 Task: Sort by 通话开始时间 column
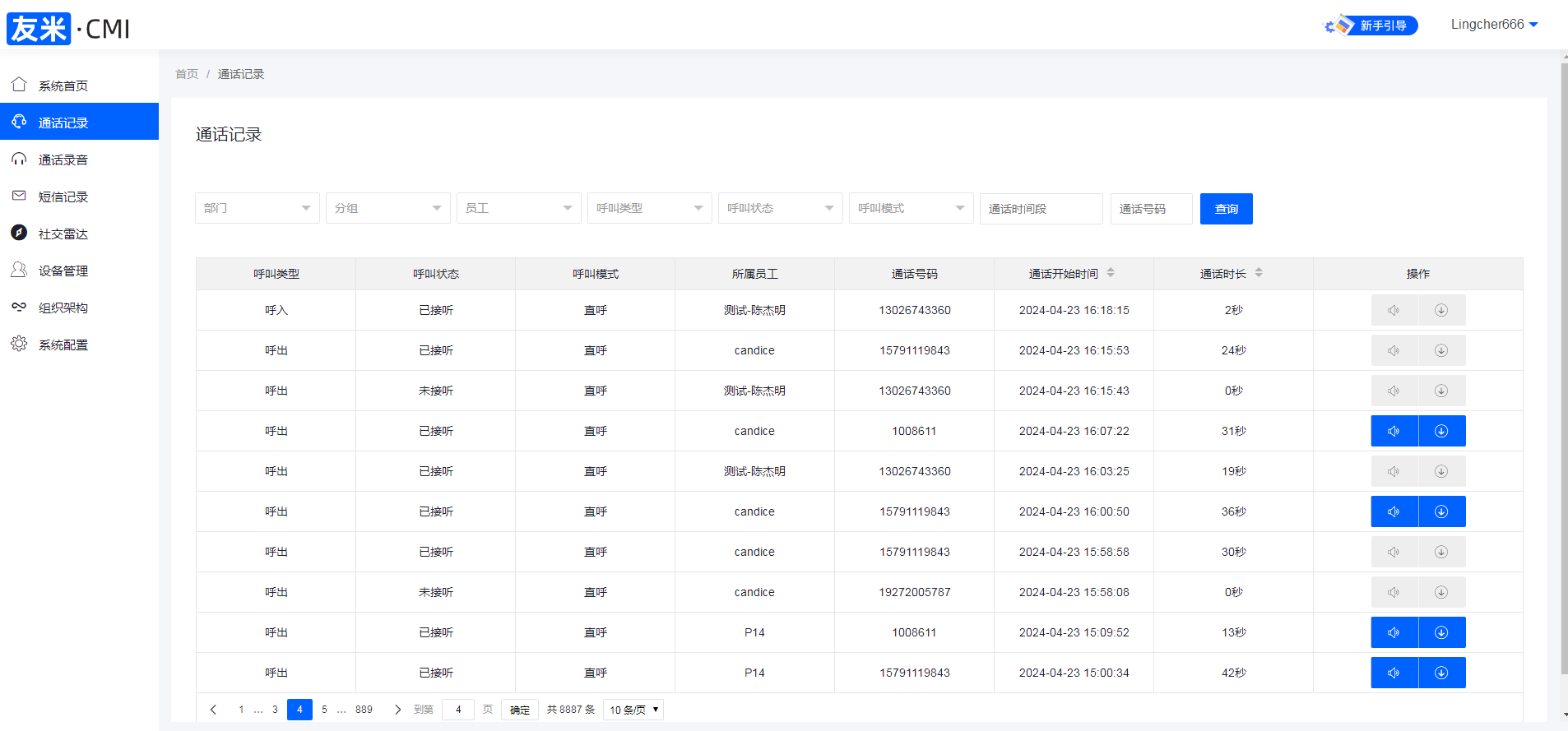pyautogui.click(x=1110, y=273)
